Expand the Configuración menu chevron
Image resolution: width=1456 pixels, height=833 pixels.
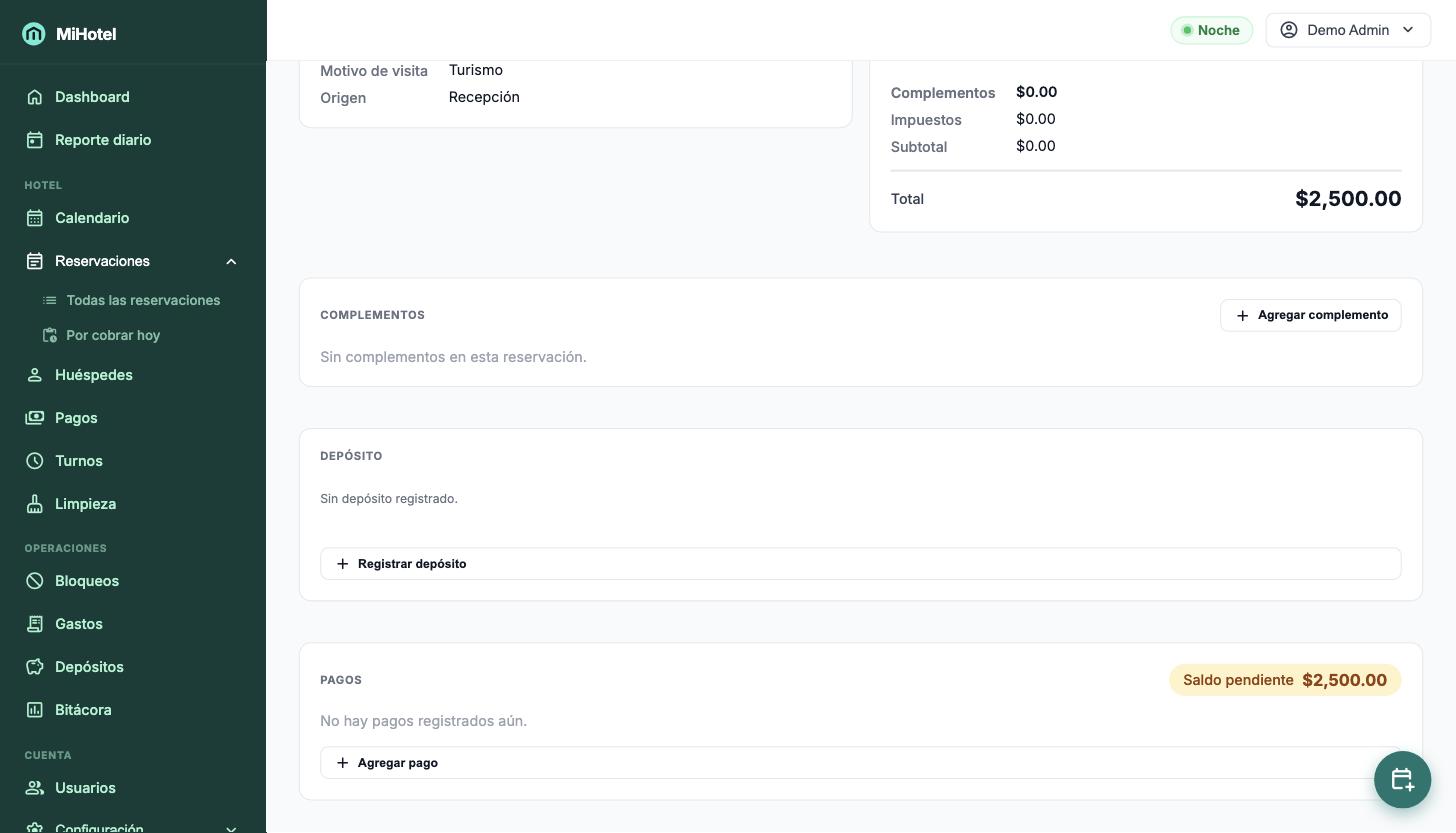click(231, 829)
